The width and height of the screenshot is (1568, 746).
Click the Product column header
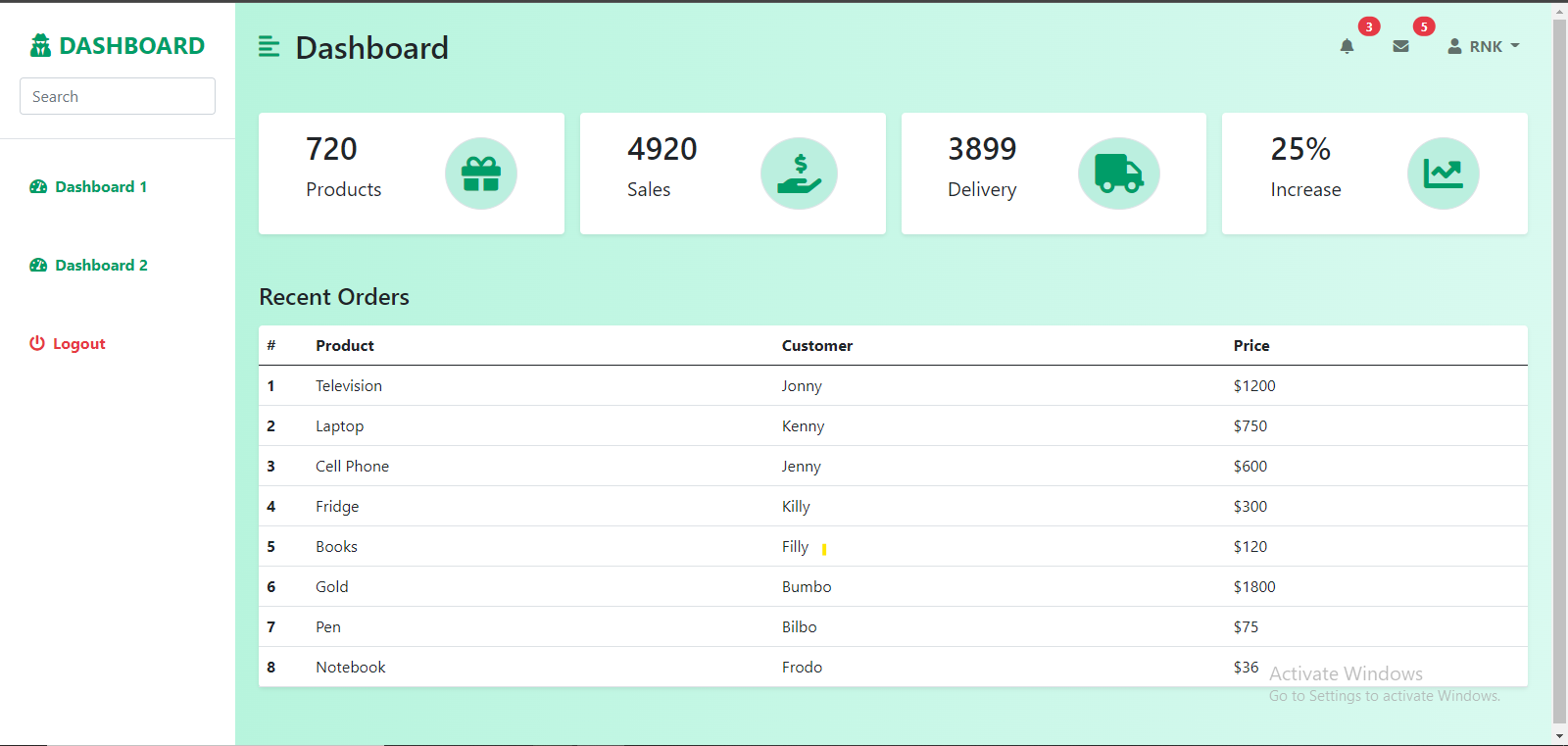pos(345,345)
